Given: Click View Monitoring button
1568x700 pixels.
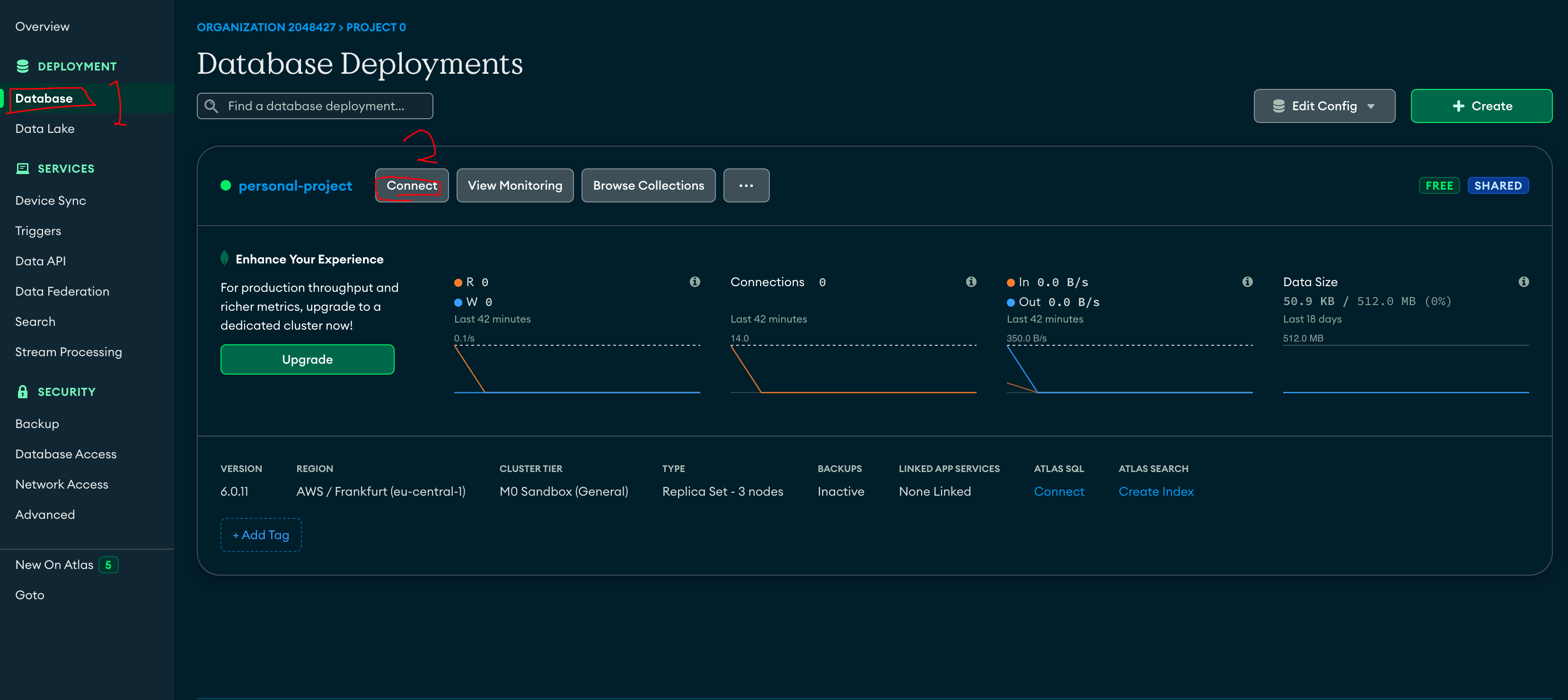Looking at the screenshot, I should tap(515, 186).
